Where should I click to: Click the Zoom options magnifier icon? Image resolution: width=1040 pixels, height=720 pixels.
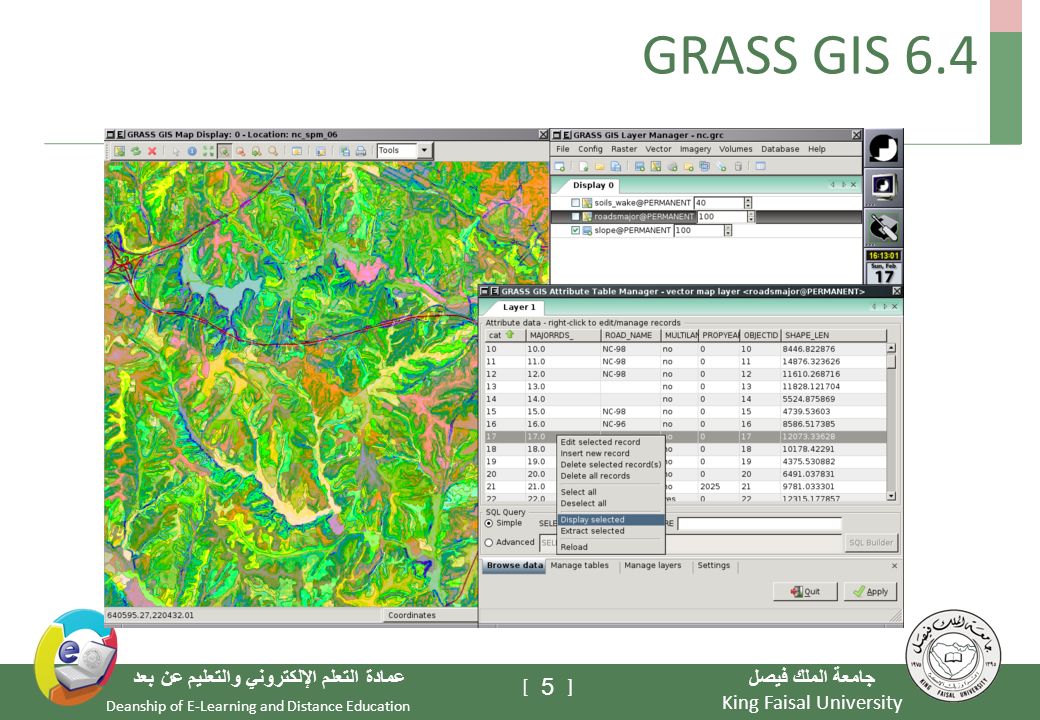(273, 151)
